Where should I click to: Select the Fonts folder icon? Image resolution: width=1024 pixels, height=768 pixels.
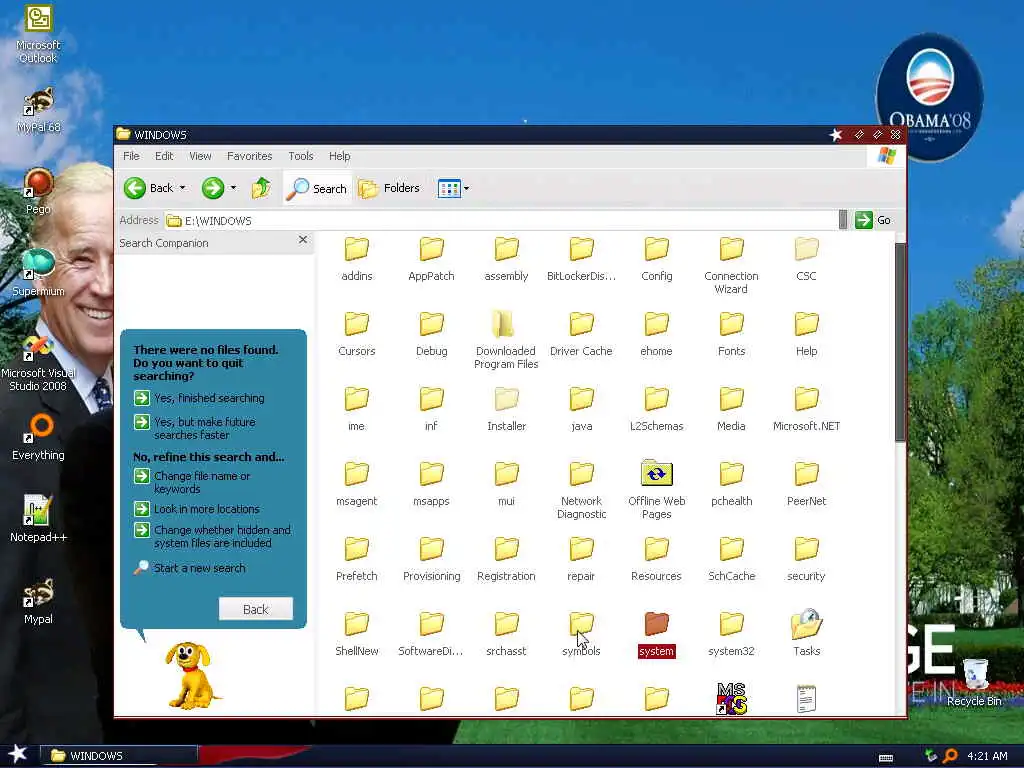[731, 324]
